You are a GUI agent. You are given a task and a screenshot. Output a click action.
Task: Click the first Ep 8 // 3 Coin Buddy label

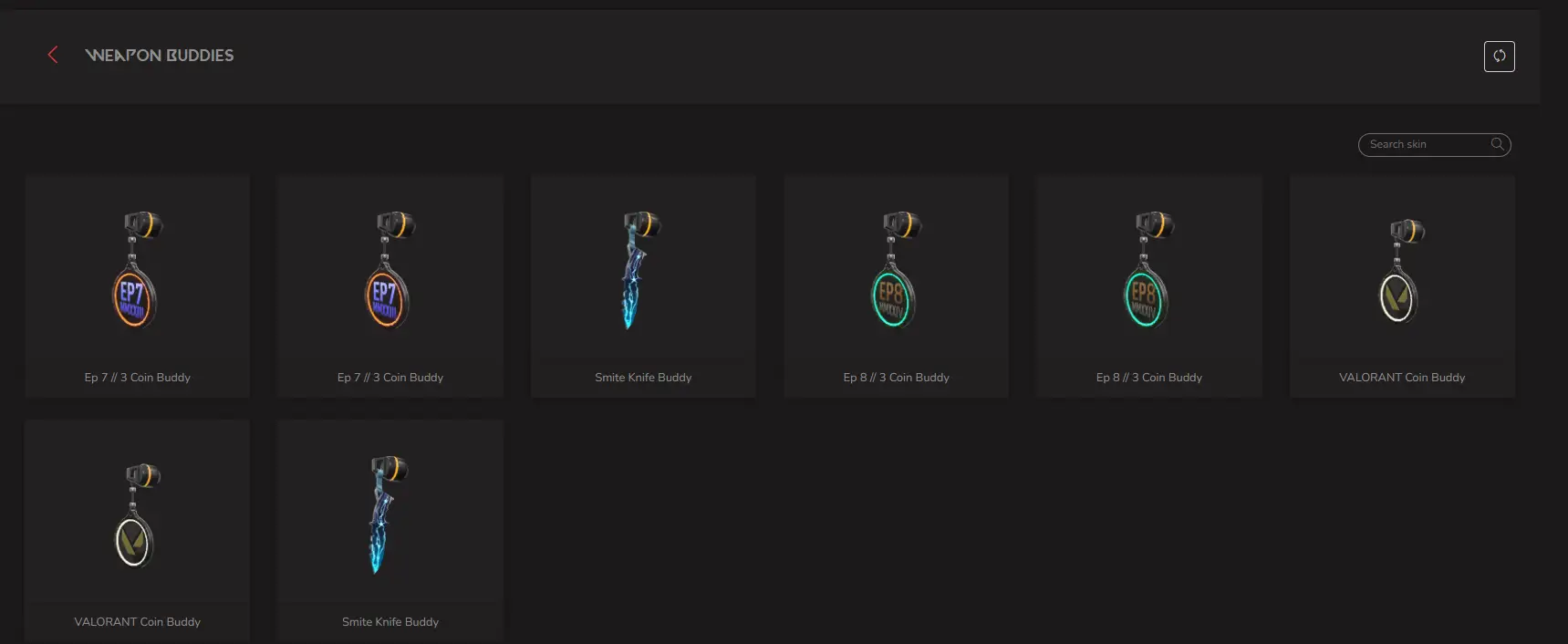897,378
